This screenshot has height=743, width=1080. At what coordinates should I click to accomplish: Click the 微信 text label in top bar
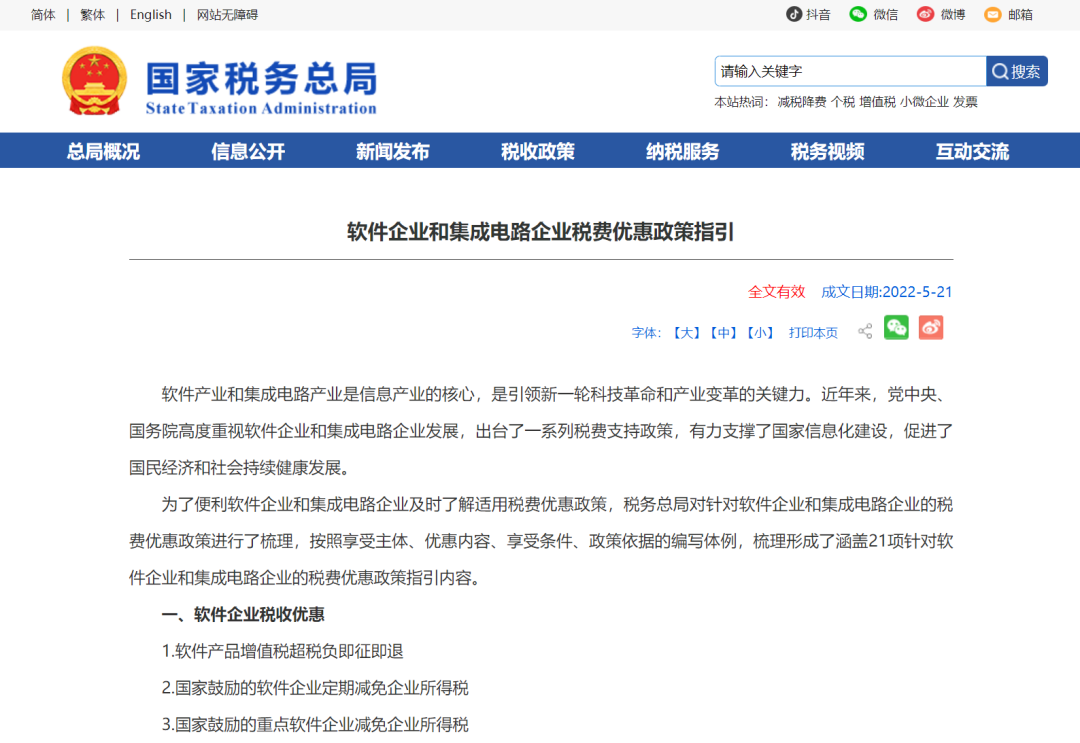pos(886,14)
